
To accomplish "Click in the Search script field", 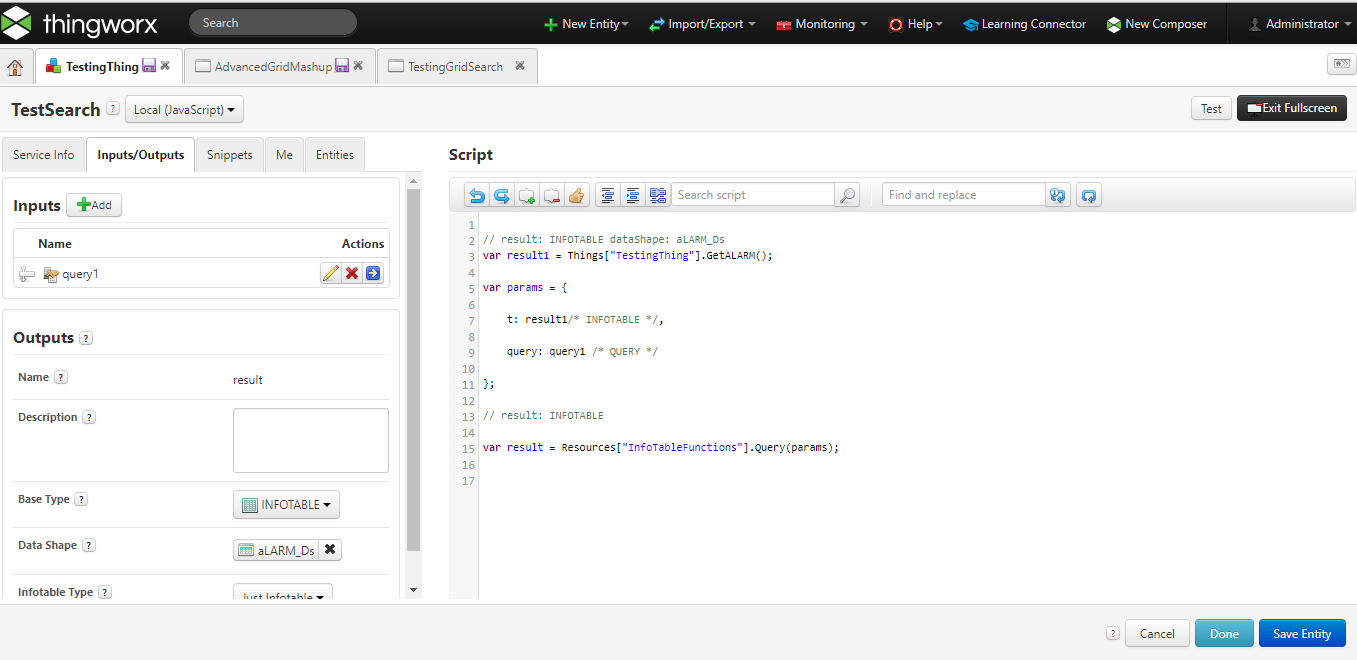I will tap(752, 194).
